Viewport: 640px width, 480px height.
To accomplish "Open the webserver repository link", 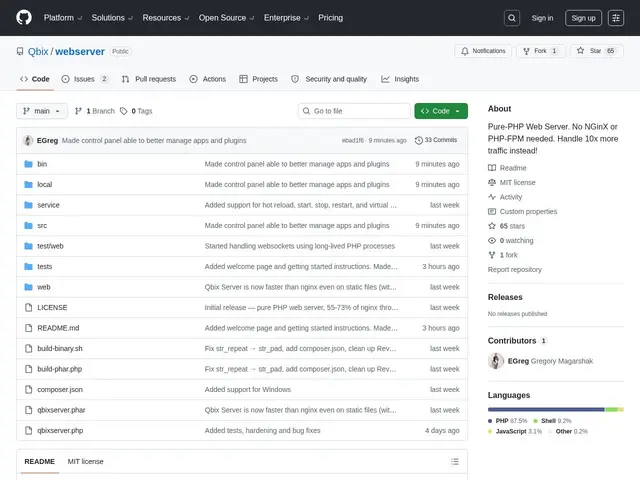I will coord(80,51).
